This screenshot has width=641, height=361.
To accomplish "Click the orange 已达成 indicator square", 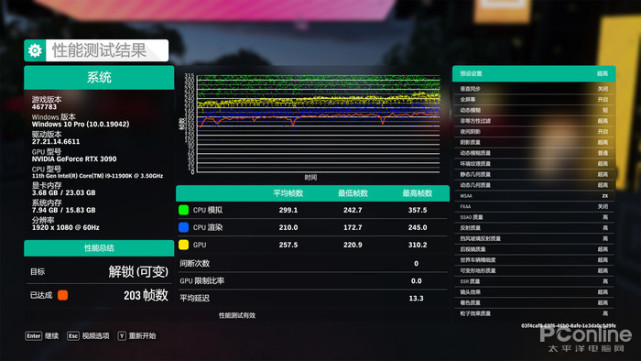I will point(63,295).
